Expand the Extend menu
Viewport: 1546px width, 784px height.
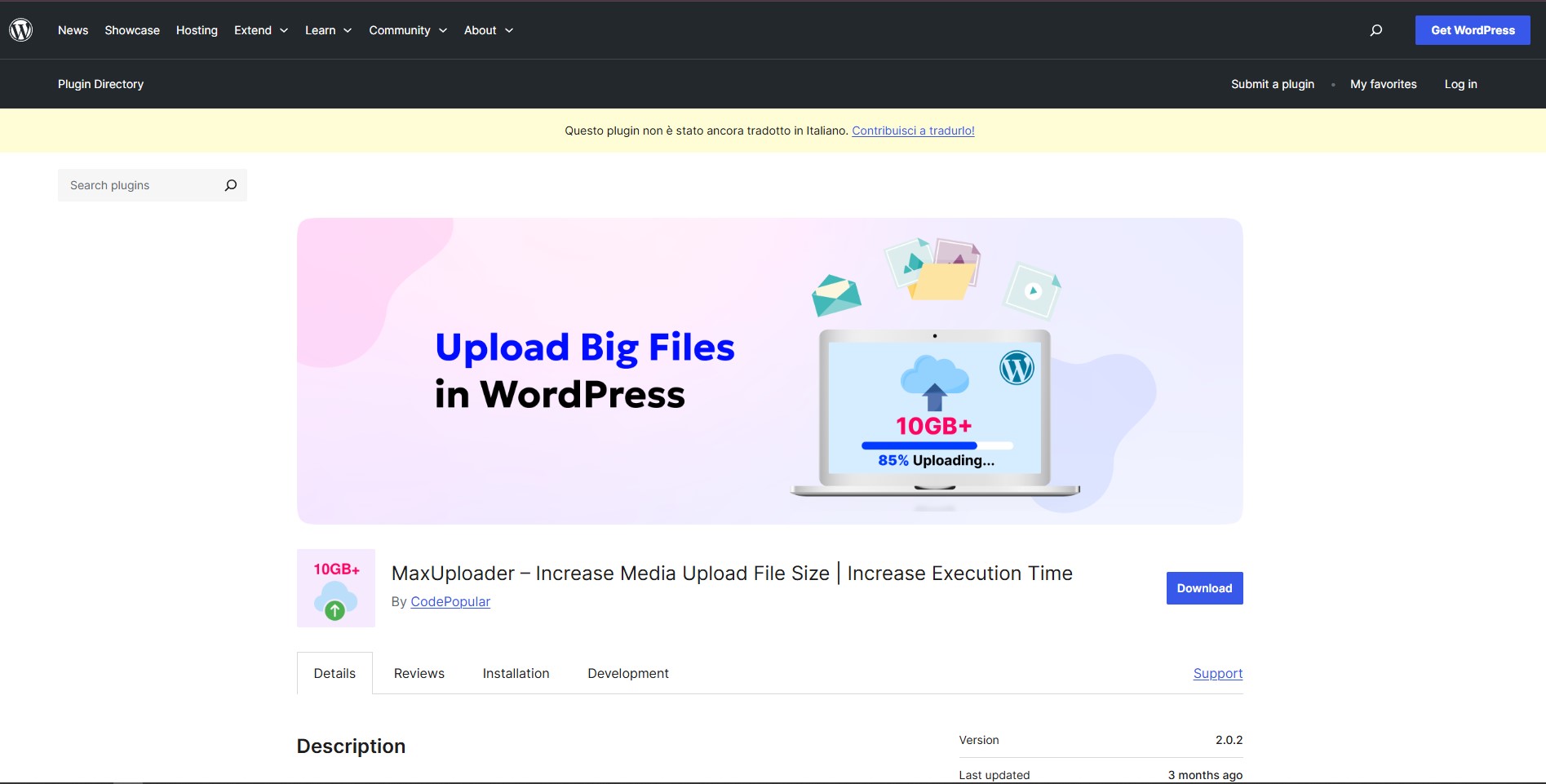261,30
